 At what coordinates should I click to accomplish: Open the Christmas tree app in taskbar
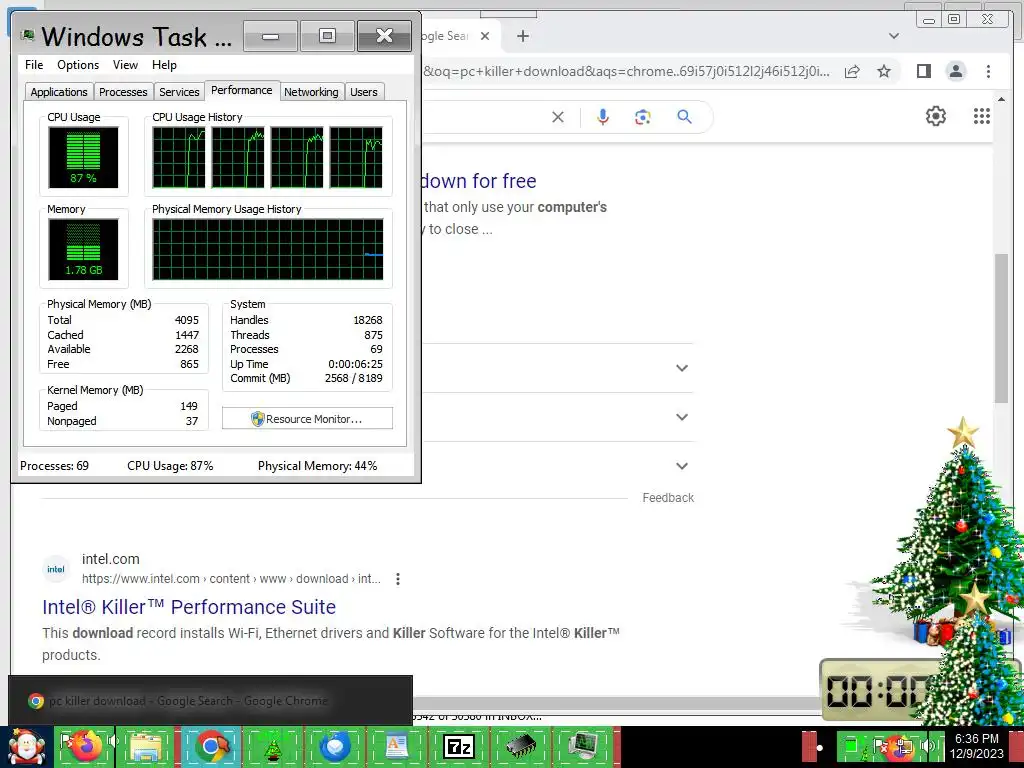[x=273, y=746]
